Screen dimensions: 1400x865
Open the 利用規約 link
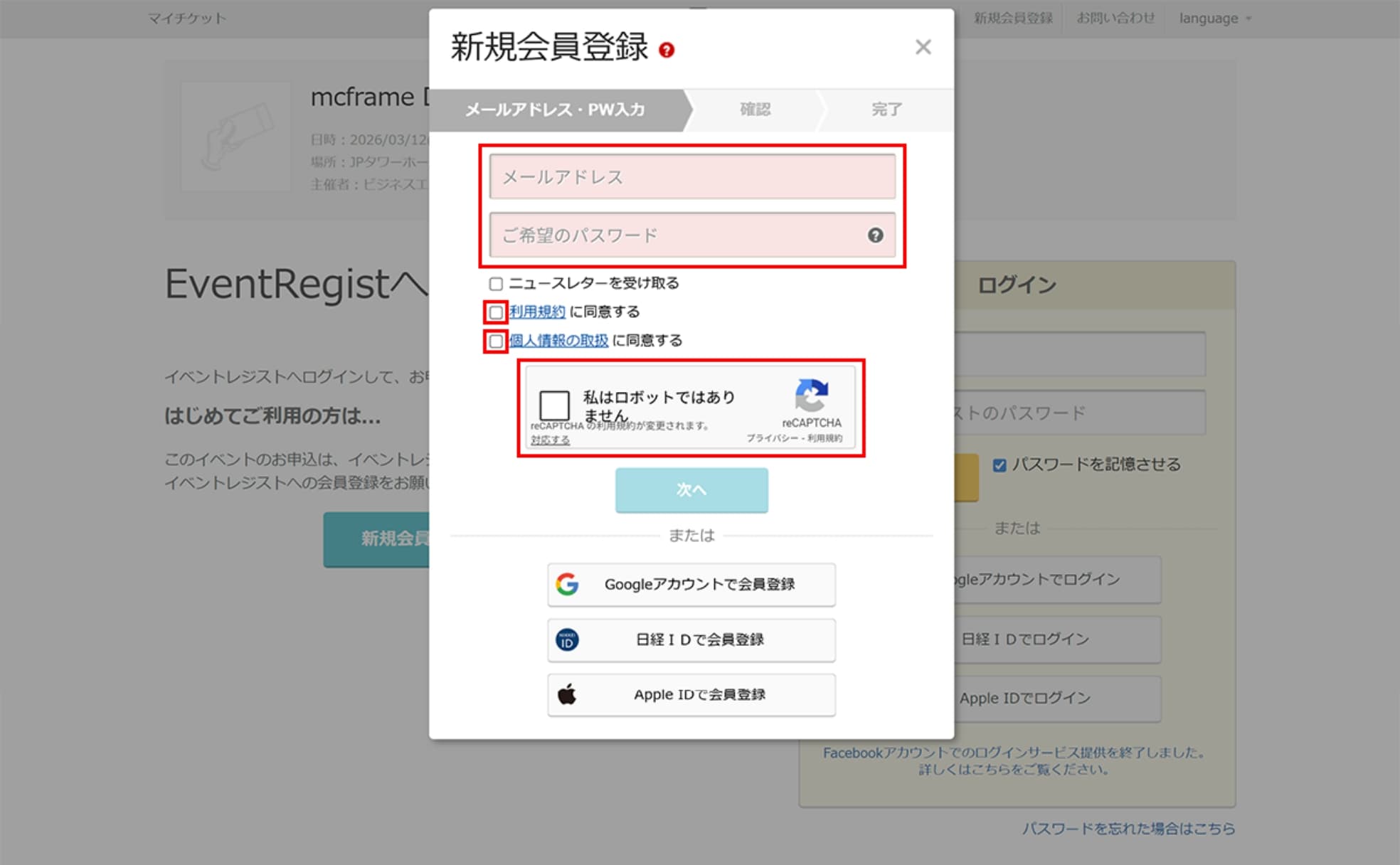click(537, 312)
